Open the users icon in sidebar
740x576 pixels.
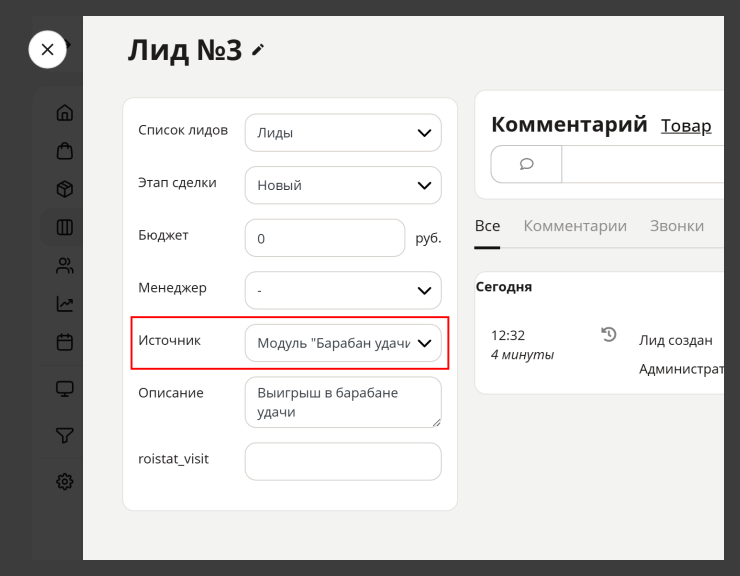click(x=65, y=265)
